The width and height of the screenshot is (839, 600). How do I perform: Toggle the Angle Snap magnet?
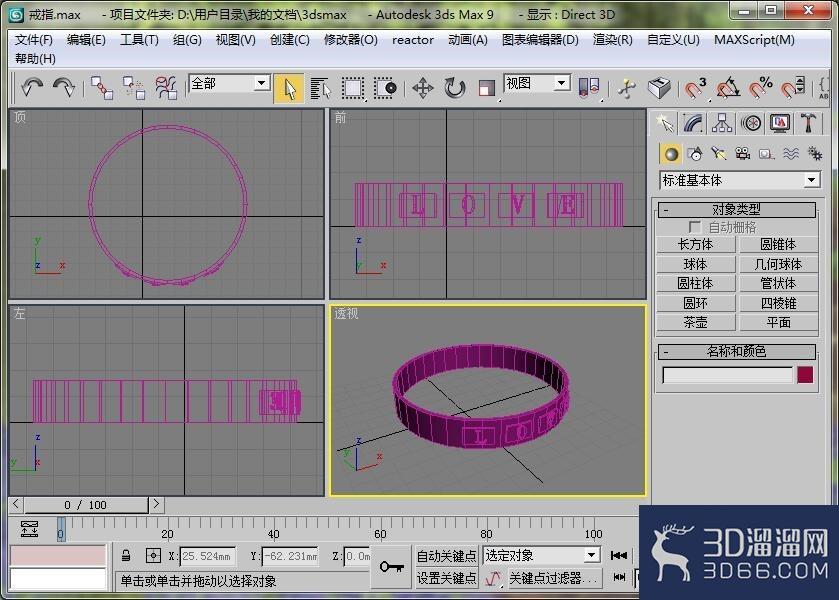(728, 88)
